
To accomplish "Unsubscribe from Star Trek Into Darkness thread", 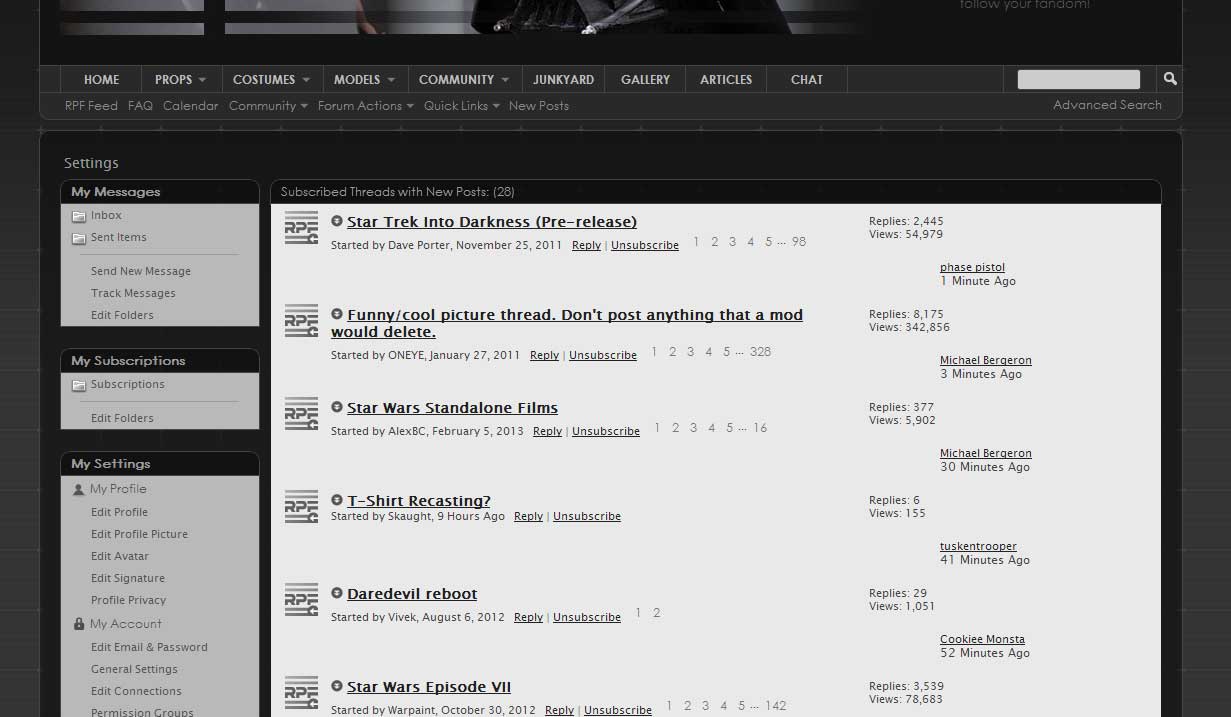I will [x=645, y=245].
